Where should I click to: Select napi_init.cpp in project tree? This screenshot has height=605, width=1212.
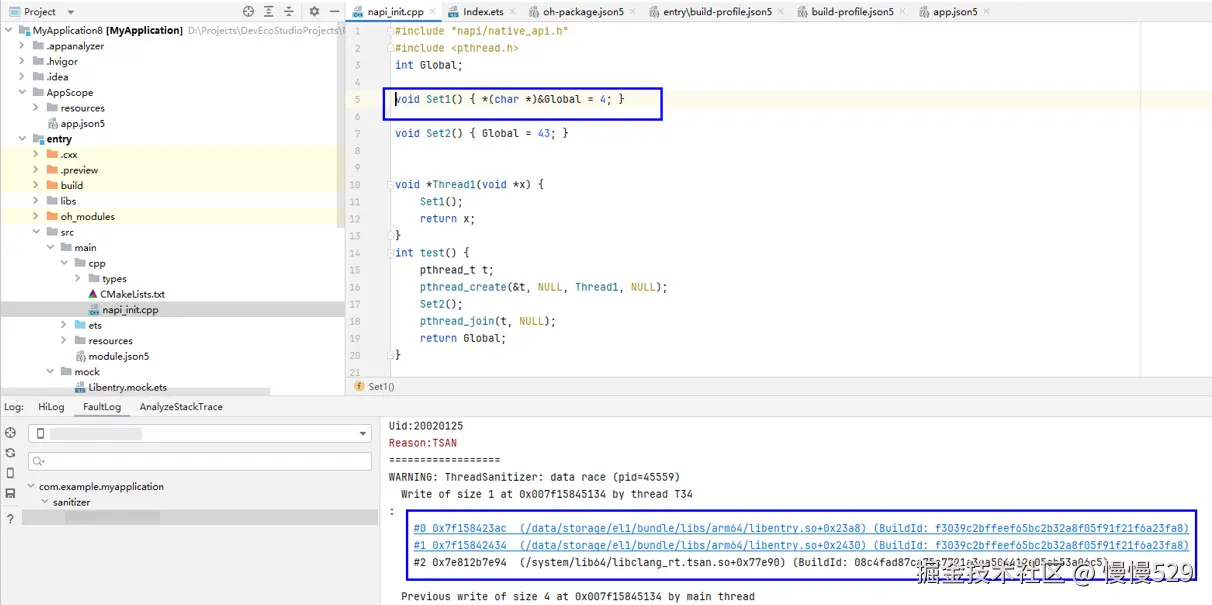tap(130, 310)
